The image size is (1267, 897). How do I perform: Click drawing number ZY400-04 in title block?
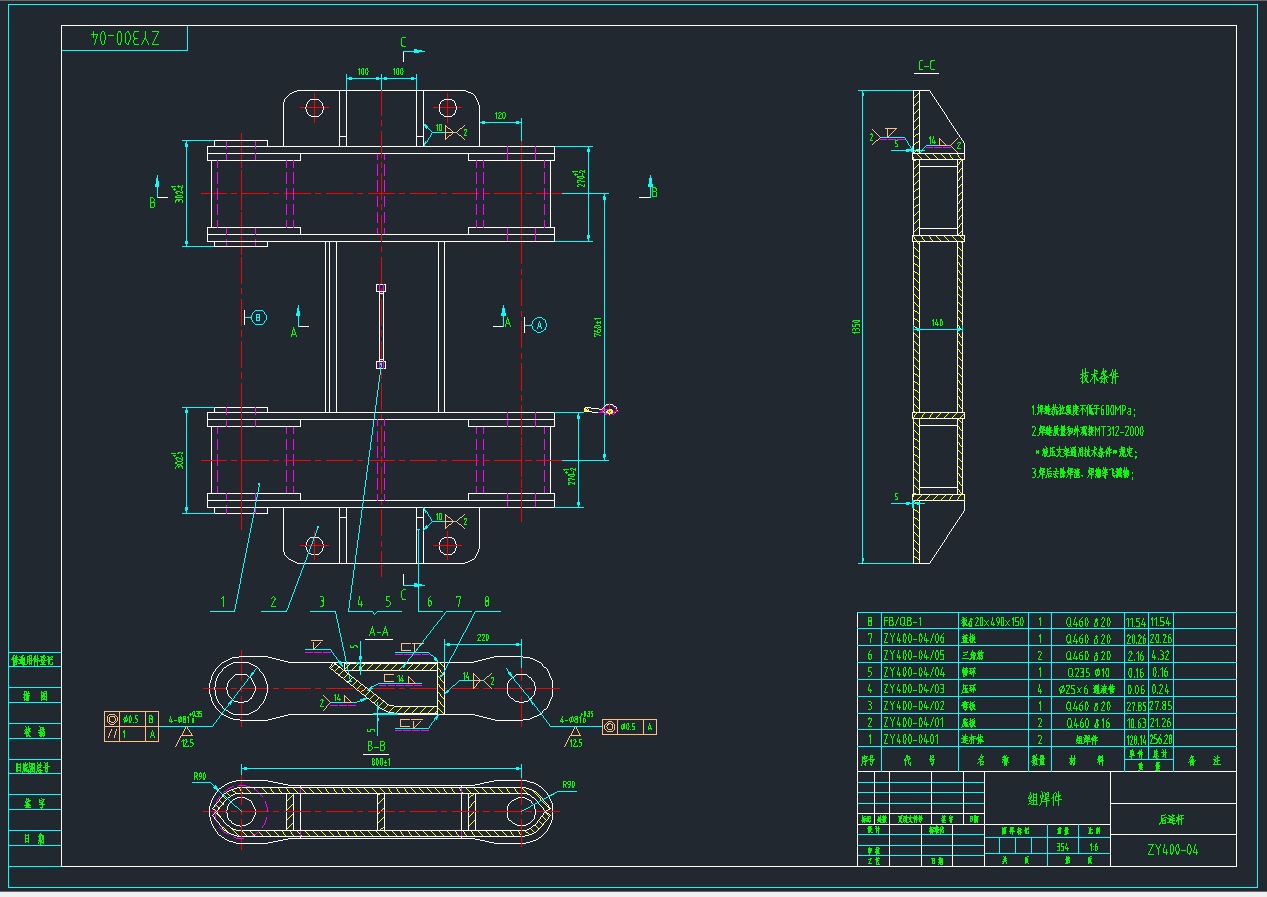point(1172,851)
